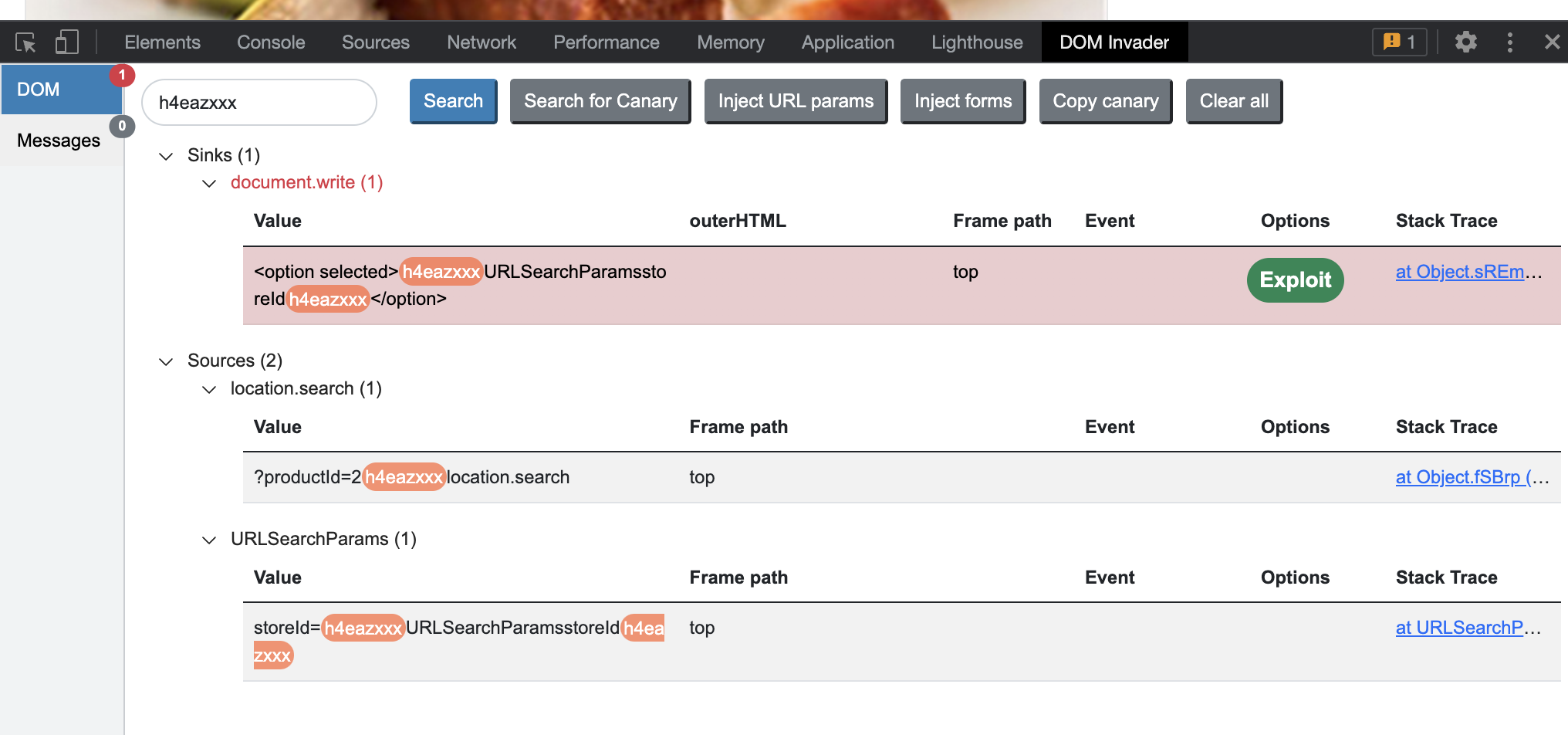Collapse the Sinks section
Image resolution: width=1568 pixels, height=735 pixels.
click(x=166, y=156)
